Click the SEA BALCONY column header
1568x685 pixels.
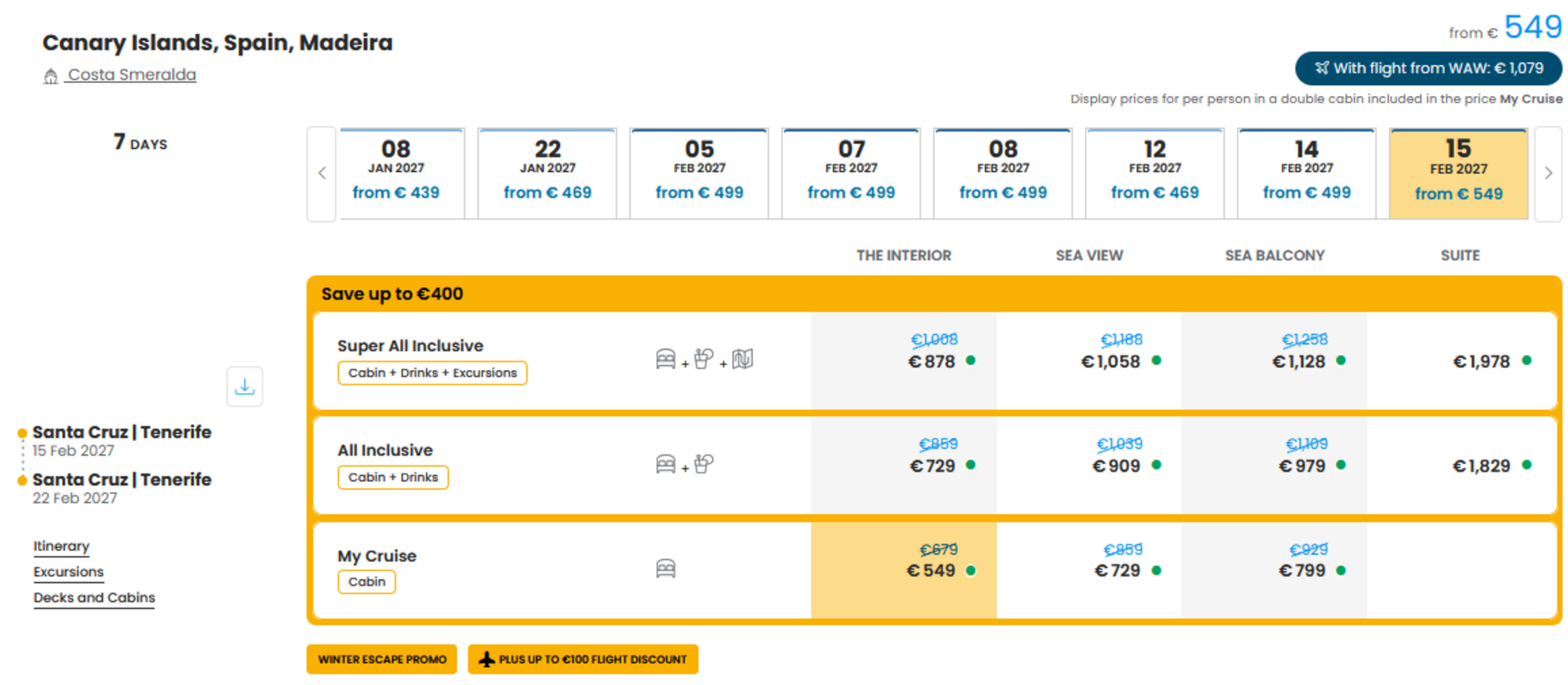click(x=1274, y=255)
